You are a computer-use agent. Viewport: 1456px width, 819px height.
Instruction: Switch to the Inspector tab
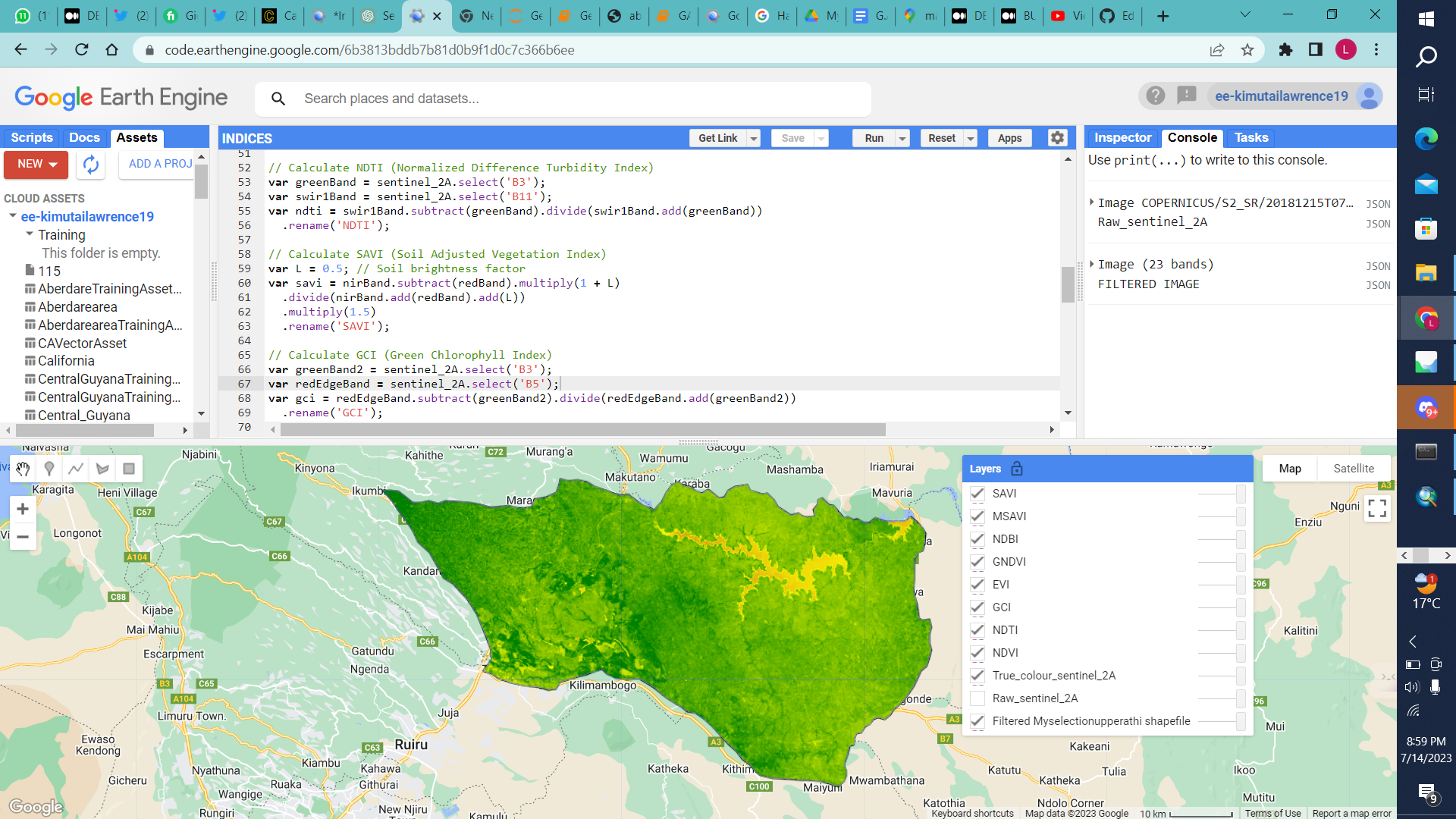(x=1122, y=137)
